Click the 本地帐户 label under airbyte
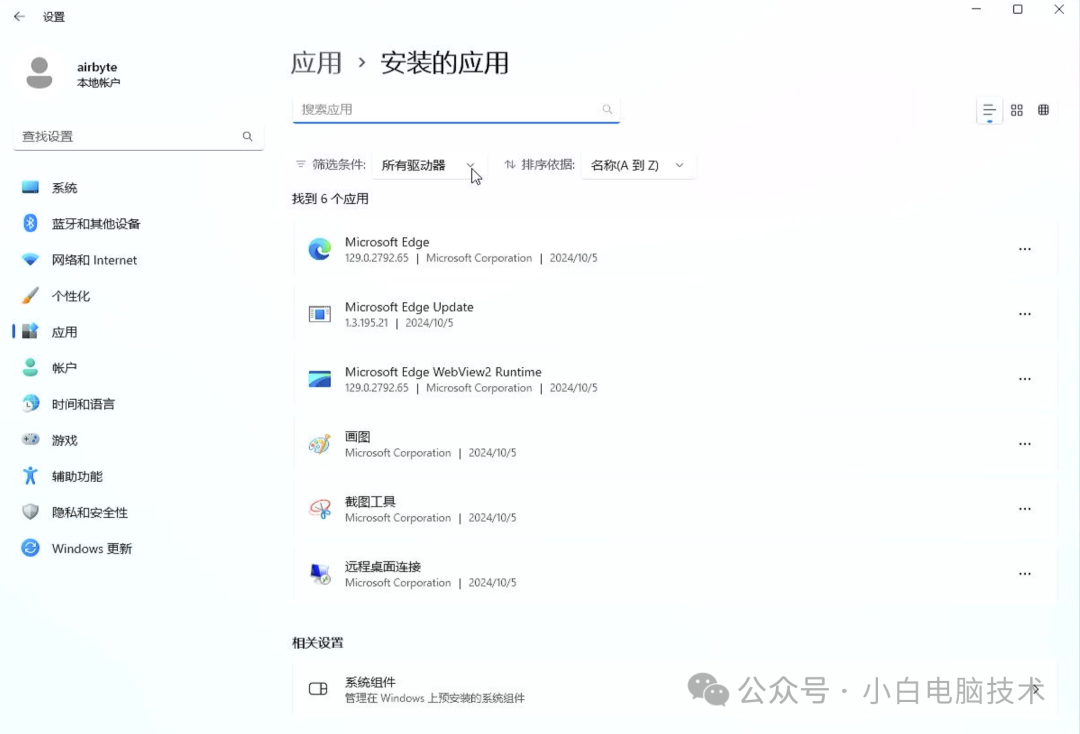 pyautogui.click(x=98, y=83)
